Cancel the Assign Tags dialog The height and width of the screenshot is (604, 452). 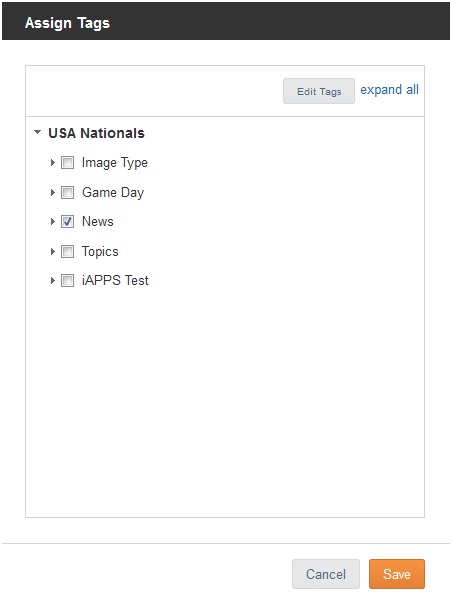(326, 574)
